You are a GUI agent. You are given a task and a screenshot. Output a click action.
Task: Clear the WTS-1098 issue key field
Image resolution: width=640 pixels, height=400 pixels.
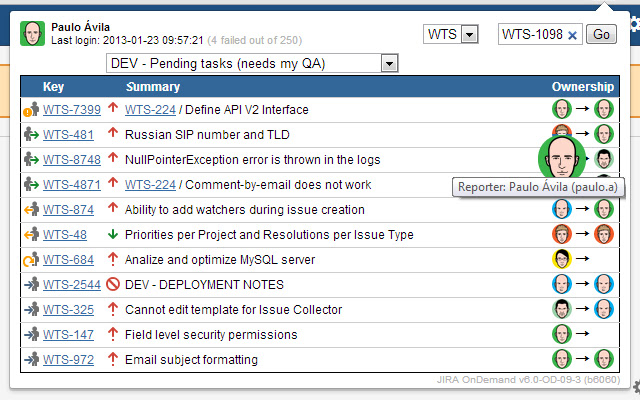[x=573, y=36]
